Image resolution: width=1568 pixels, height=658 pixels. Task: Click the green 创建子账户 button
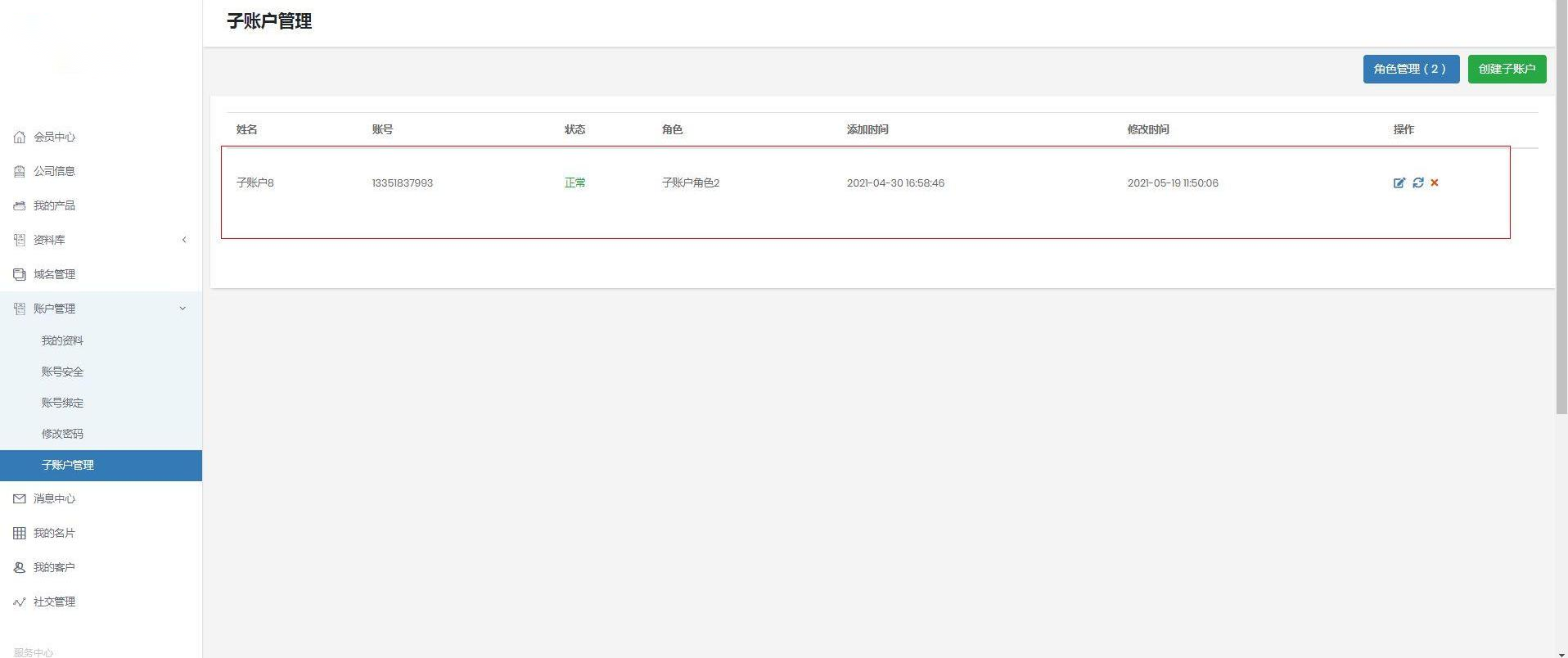[x=1506, y=69]
